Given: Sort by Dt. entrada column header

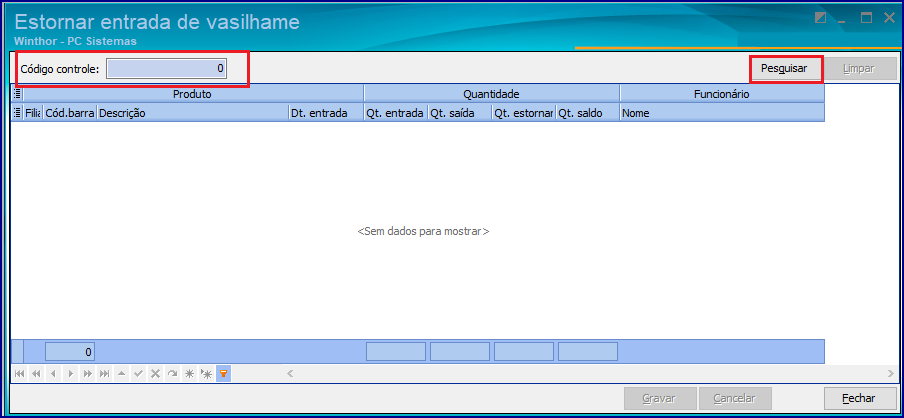Looking at the screenshot, I should [x=326, y=113].
